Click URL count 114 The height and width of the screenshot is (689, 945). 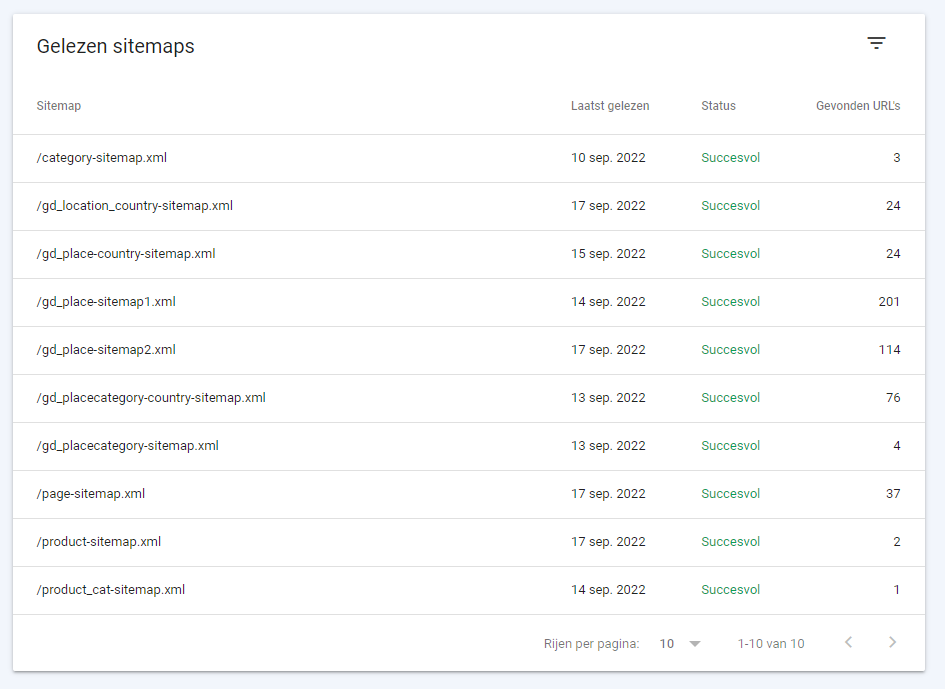pyautogui.click(x=889, y=350)
